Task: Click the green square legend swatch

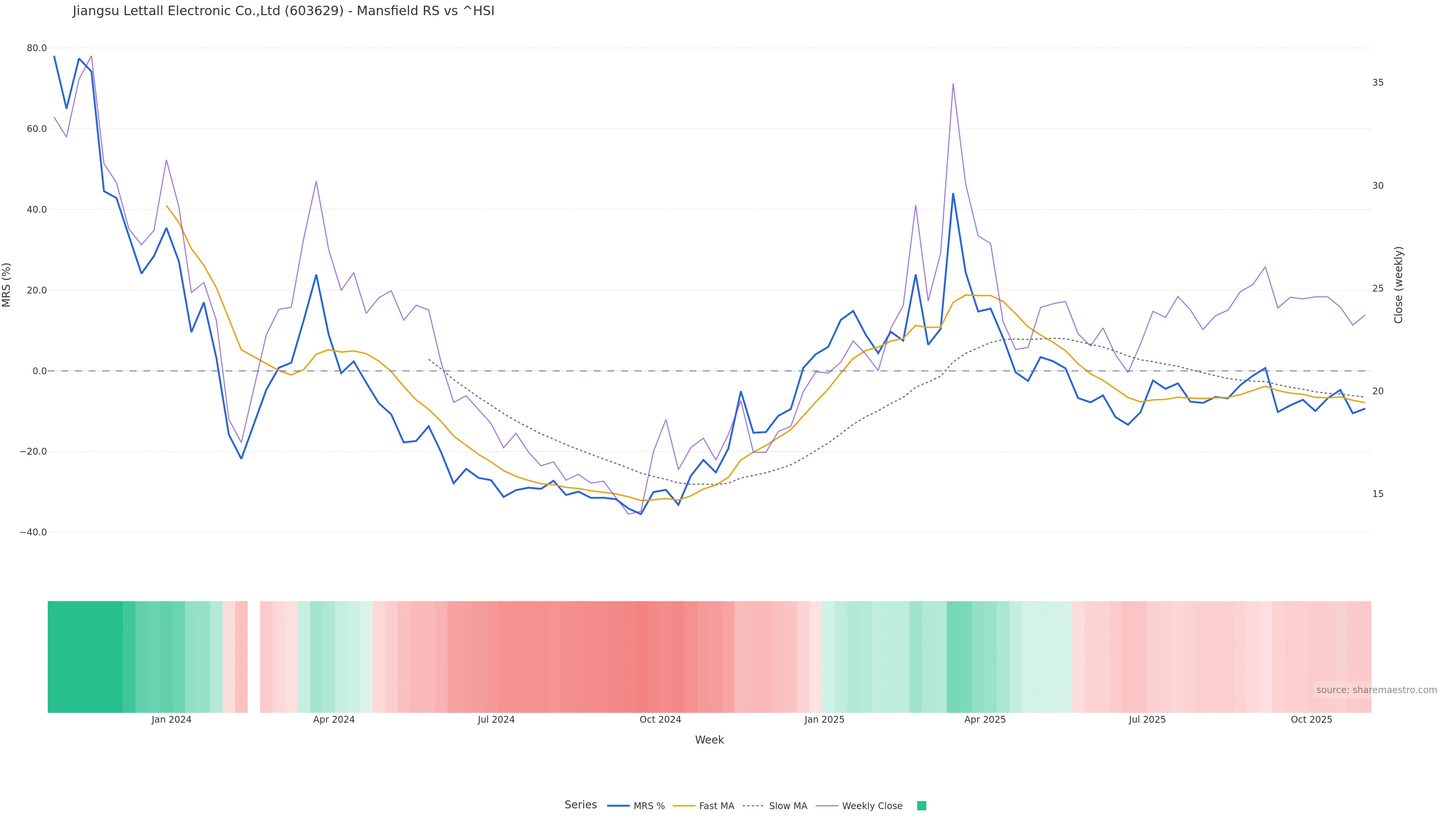Action: coord(921,806)
